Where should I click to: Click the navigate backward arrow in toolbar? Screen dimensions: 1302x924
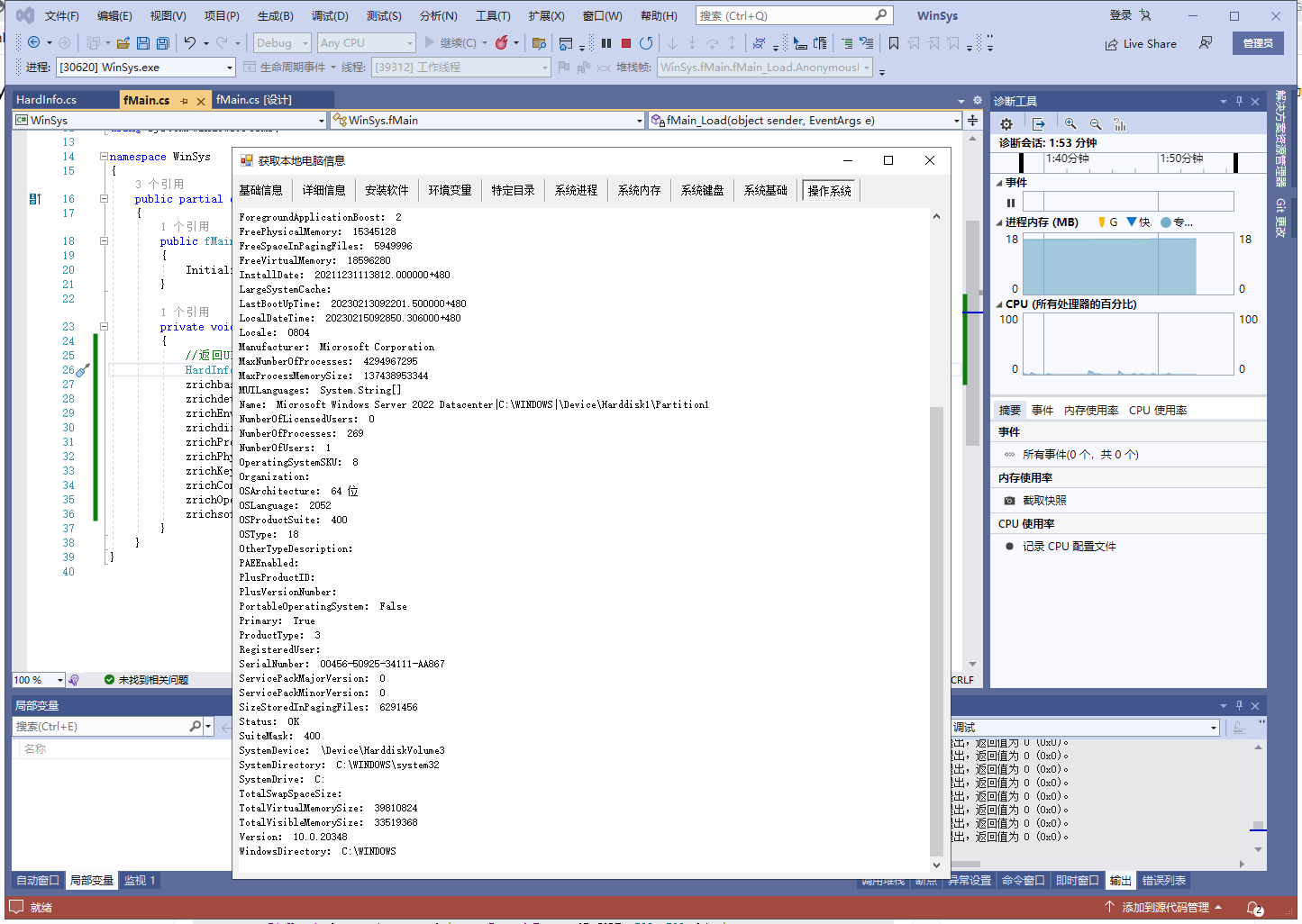click(x=34, y=42)
